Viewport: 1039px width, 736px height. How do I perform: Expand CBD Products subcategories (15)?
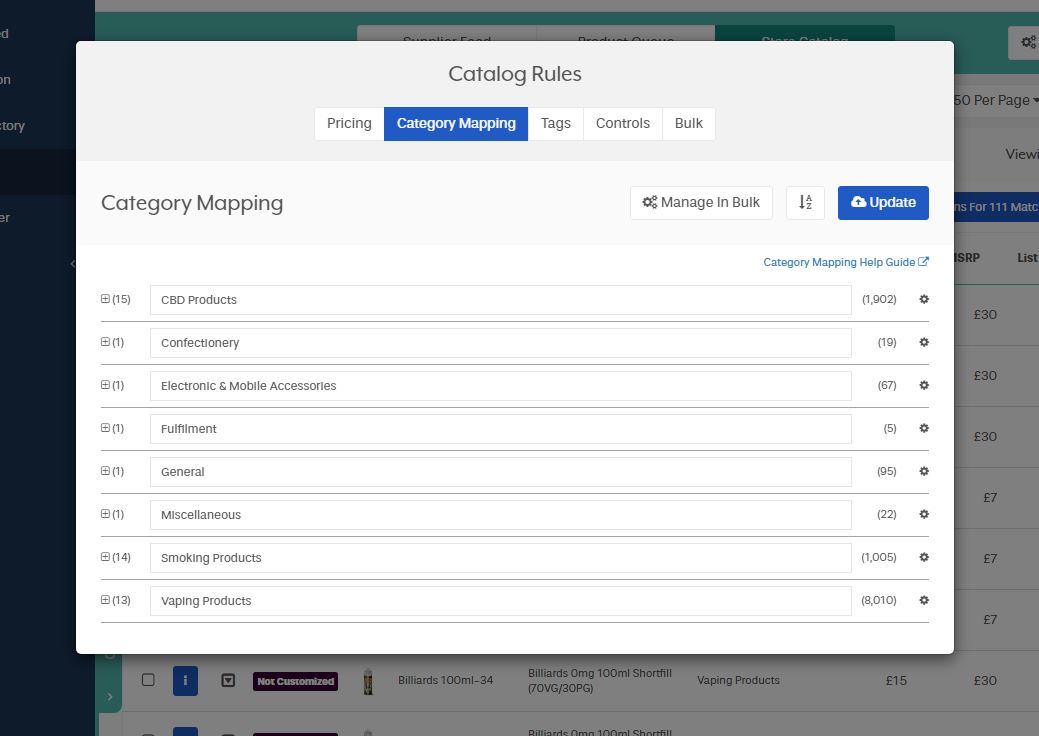[105, 299]
